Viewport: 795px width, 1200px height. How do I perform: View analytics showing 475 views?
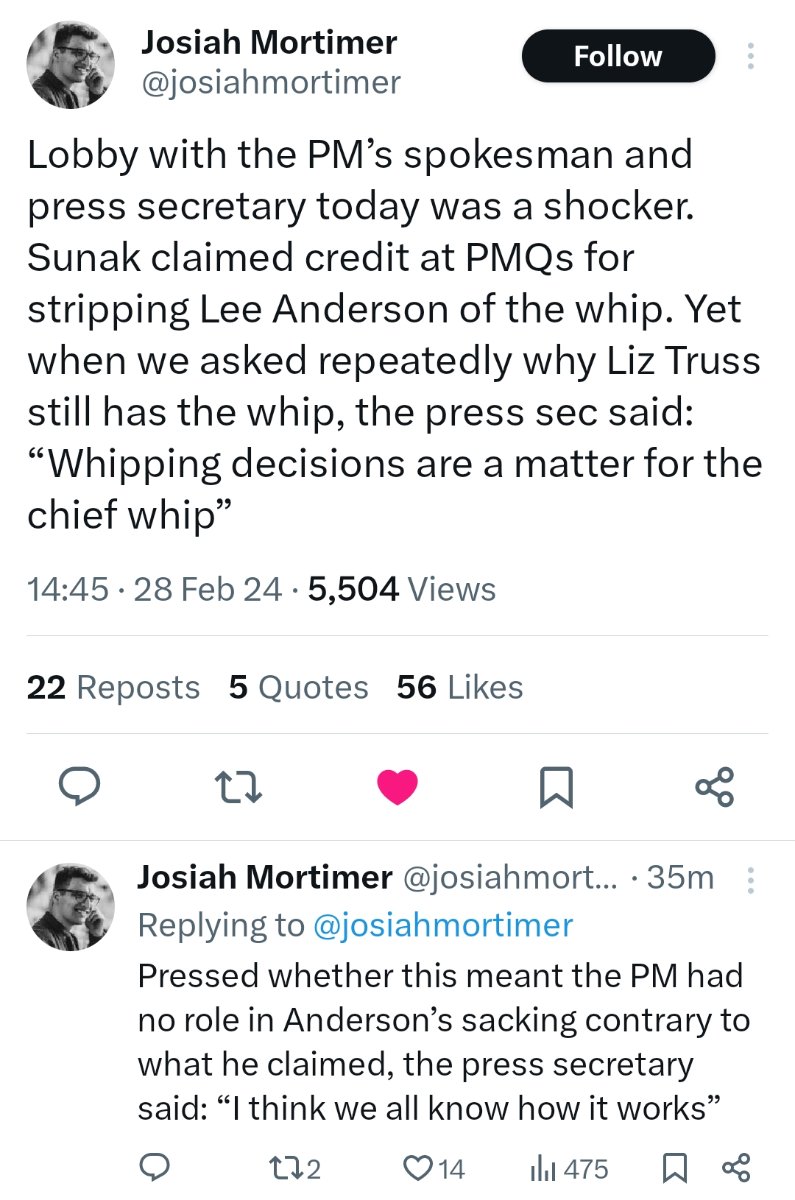tap(567, 1167)
